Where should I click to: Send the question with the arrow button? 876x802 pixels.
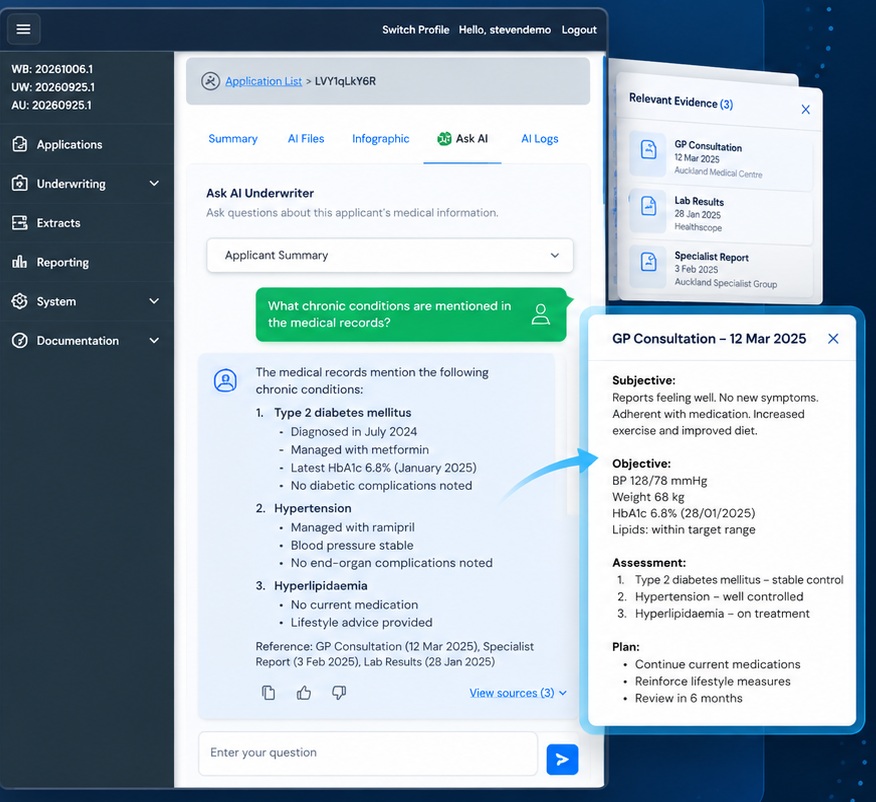(x=562, y=759)
